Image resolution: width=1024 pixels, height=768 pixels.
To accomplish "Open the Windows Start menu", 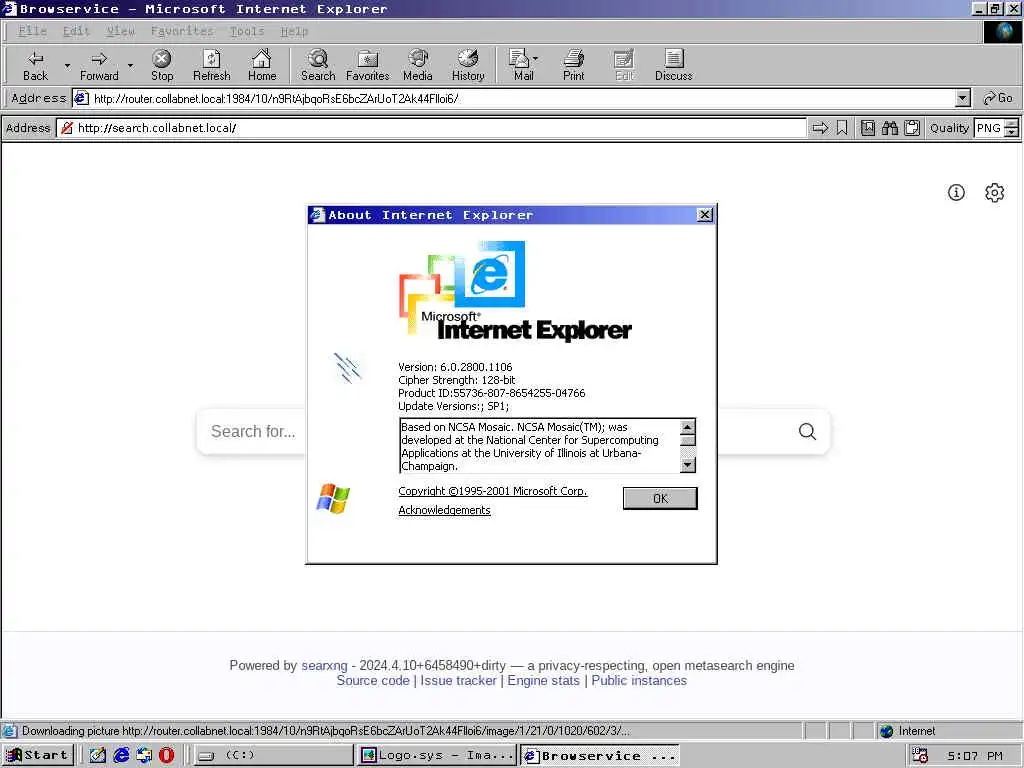I will click(38, 755).
